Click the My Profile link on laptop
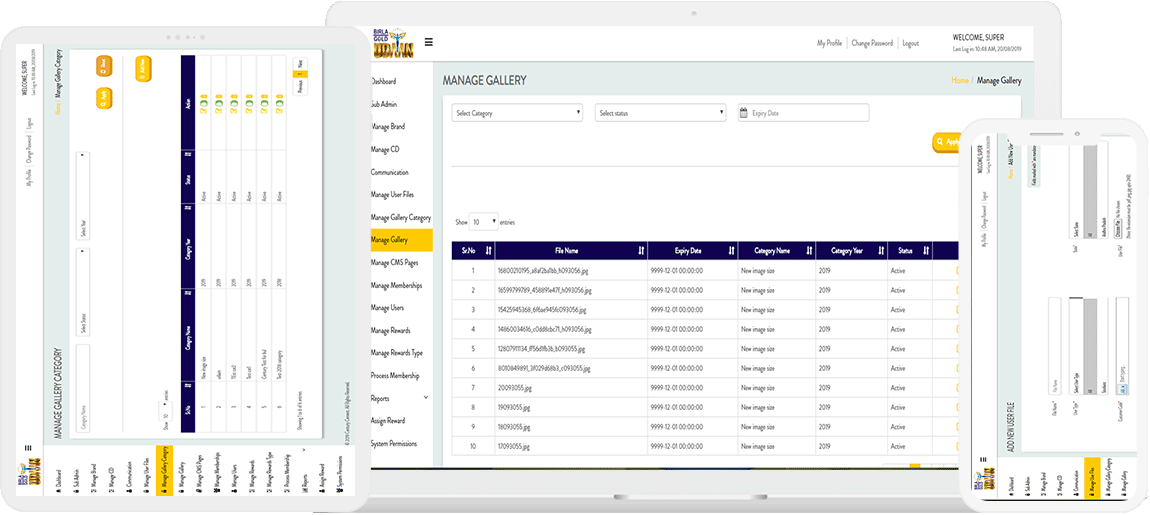 point(829,43)
